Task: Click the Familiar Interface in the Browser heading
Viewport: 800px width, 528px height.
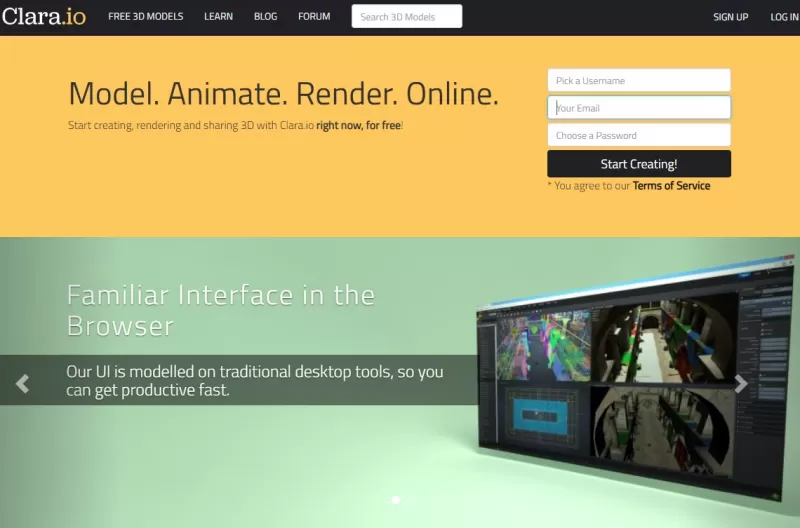Action: (x=221, y=310)
